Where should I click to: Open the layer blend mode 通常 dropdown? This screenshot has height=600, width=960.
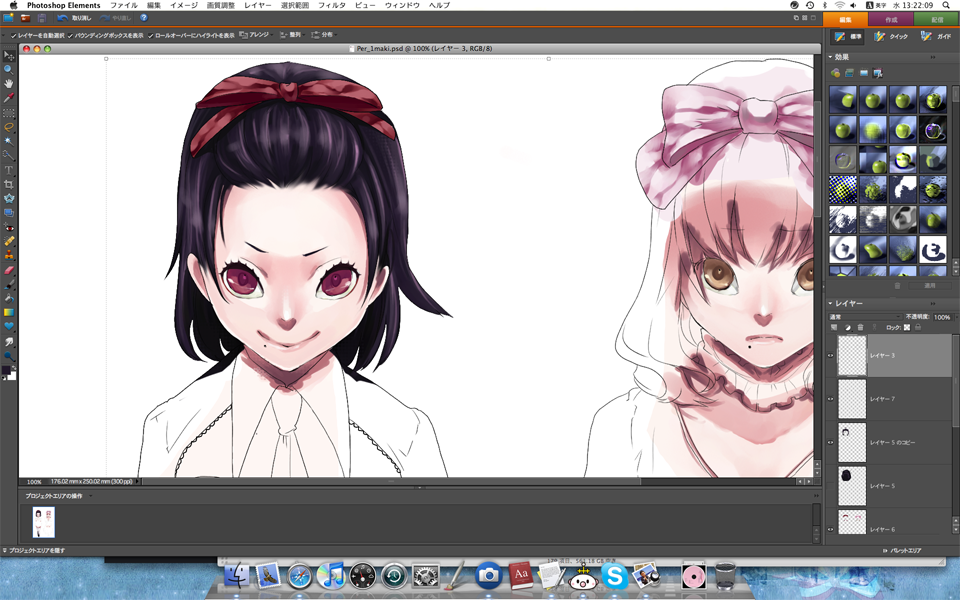[864, 317]
